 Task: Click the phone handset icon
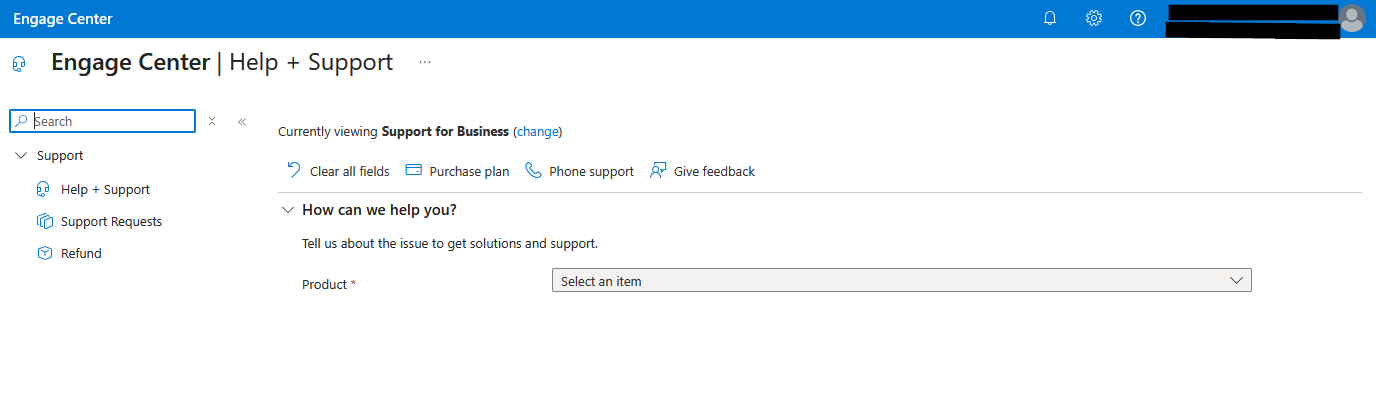pos(533,170)
